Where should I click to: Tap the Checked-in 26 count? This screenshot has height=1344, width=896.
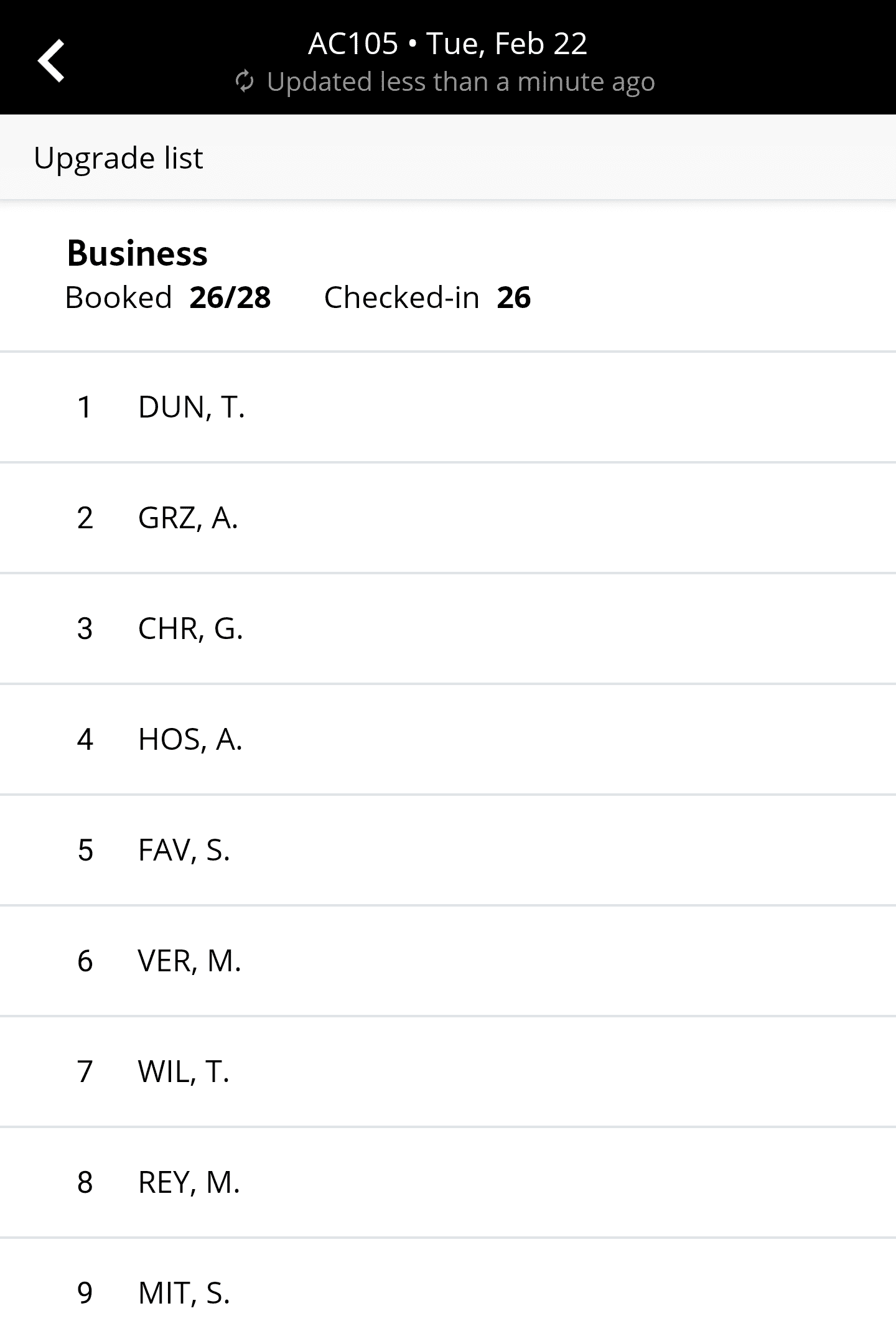[x=427, y=297]
